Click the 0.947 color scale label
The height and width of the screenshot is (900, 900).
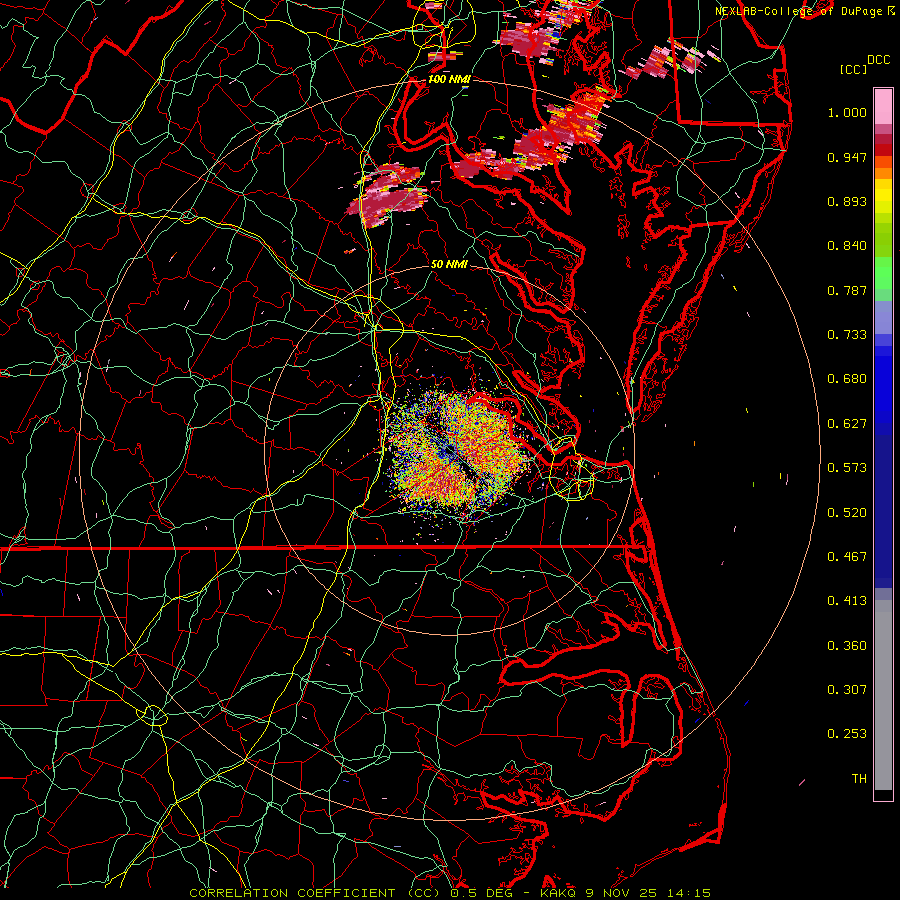[x=847, y=157]
